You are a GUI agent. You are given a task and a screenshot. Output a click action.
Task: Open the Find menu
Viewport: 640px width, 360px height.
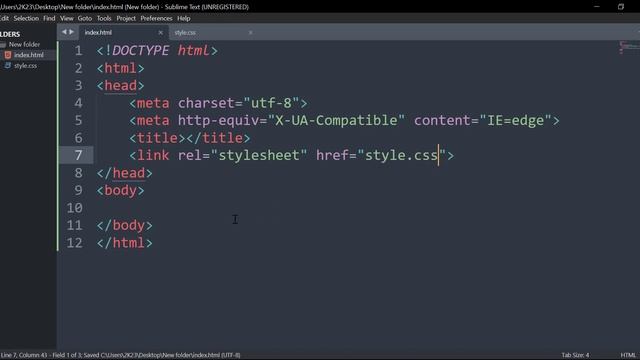click(x=49, y=18)
